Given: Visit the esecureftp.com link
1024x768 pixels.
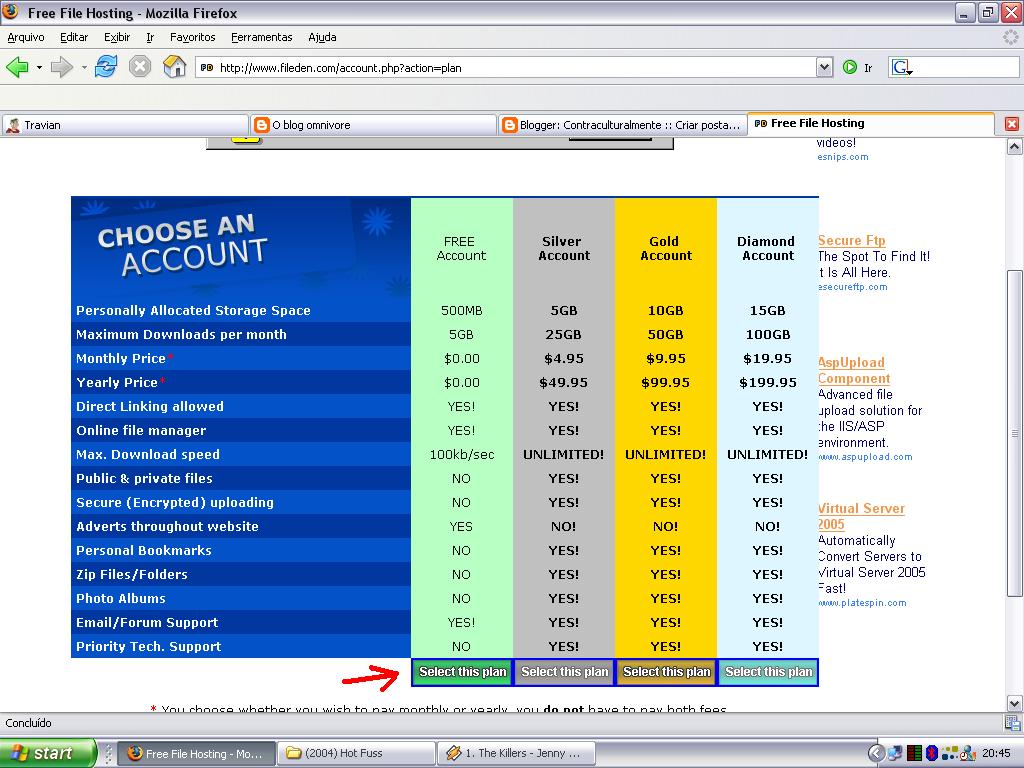Looking at the screenshot, I should click(853, 287).
